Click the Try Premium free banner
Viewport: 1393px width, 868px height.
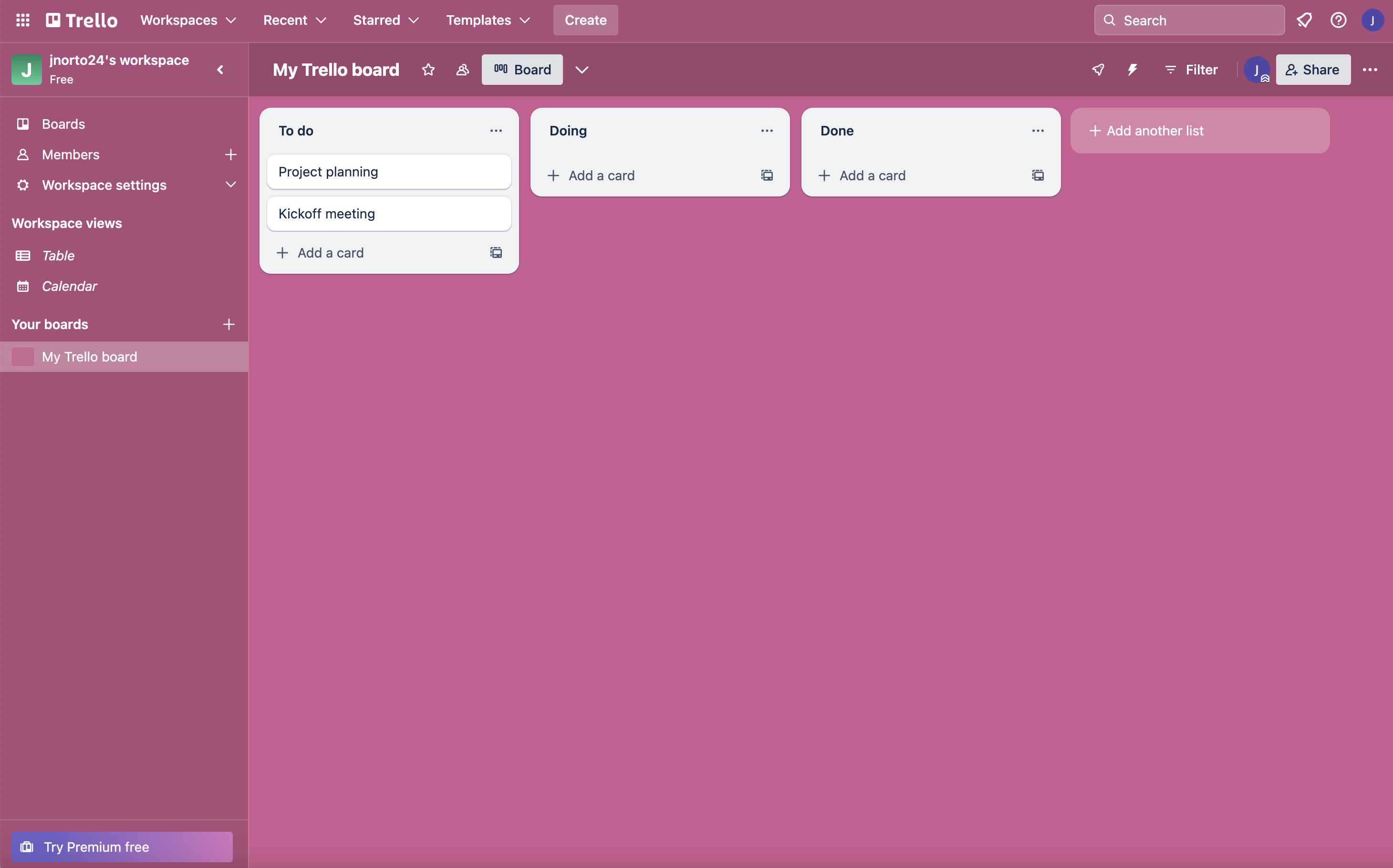tap(122, 846)
